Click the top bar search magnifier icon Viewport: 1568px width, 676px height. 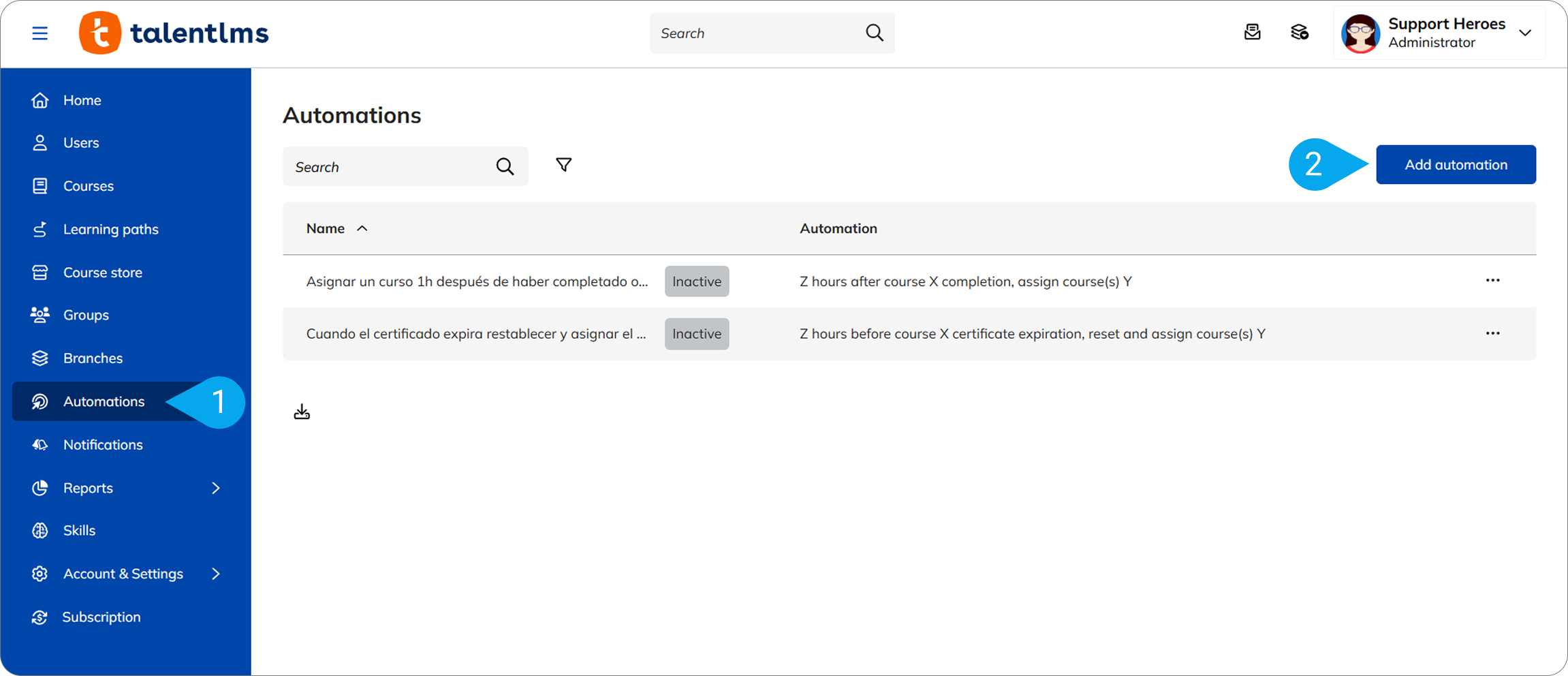pyautogui.click(x=875, y=33)
